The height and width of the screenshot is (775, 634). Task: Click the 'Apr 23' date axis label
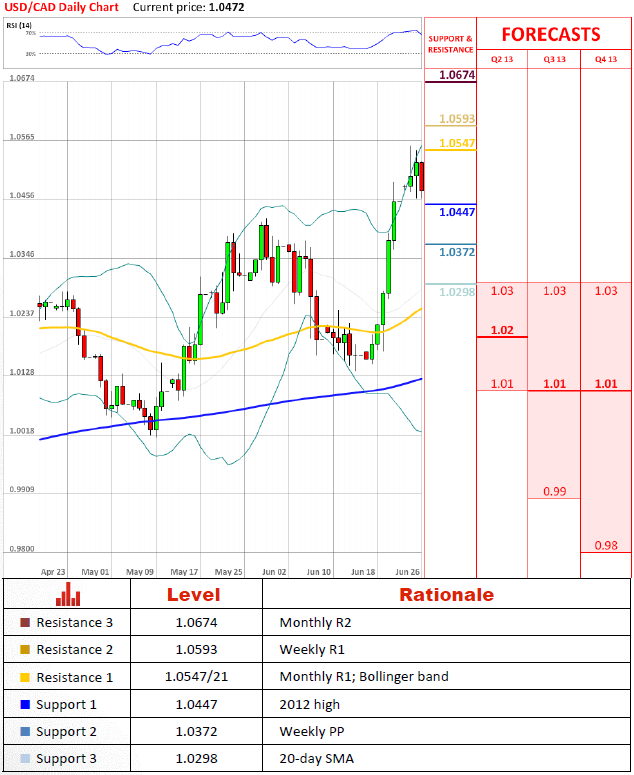click(53, 572)
